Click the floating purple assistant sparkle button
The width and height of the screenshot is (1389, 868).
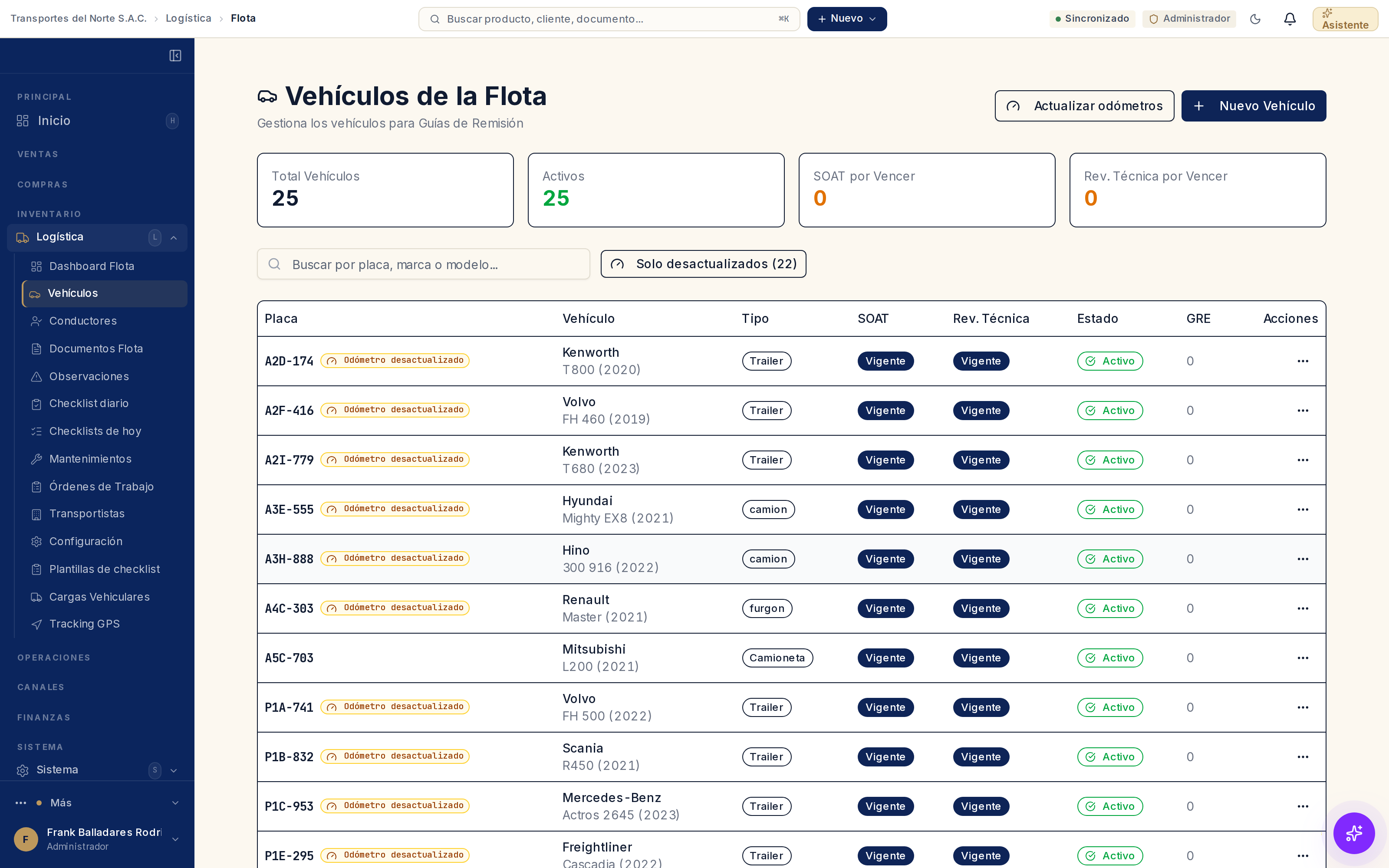point(1354,833)
